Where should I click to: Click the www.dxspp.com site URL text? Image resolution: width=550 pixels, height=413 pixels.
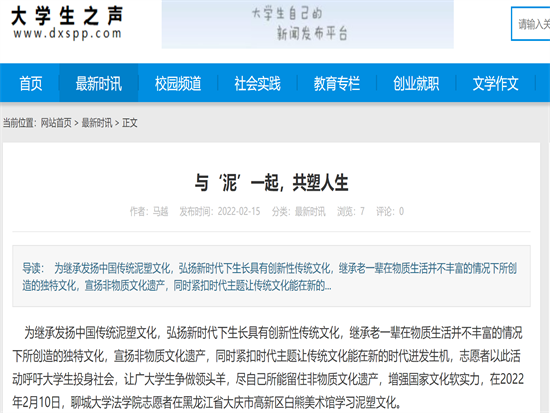[x=67, y=34]
